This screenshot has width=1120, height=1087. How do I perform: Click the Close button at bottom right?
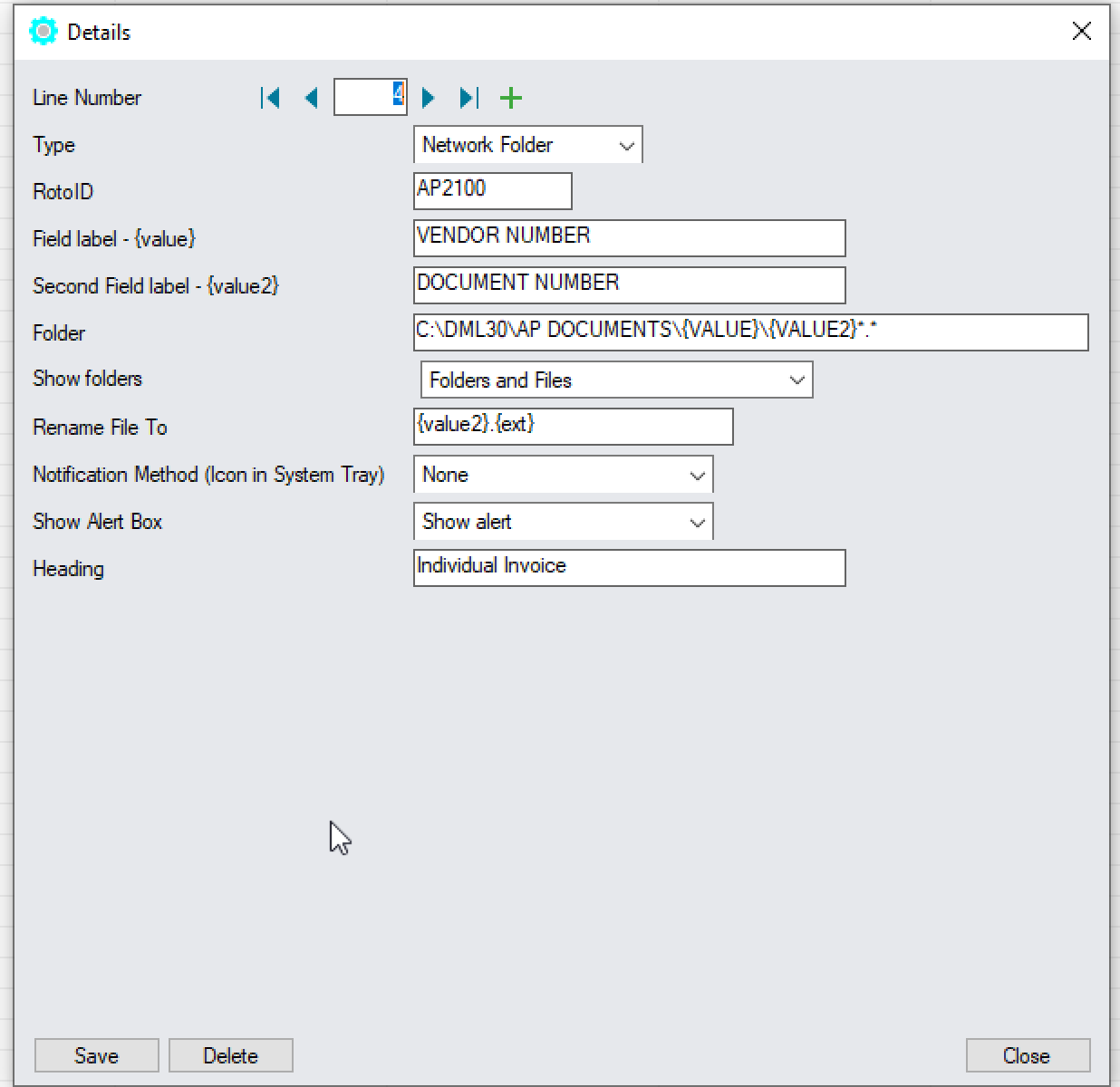(1027, 1056)
